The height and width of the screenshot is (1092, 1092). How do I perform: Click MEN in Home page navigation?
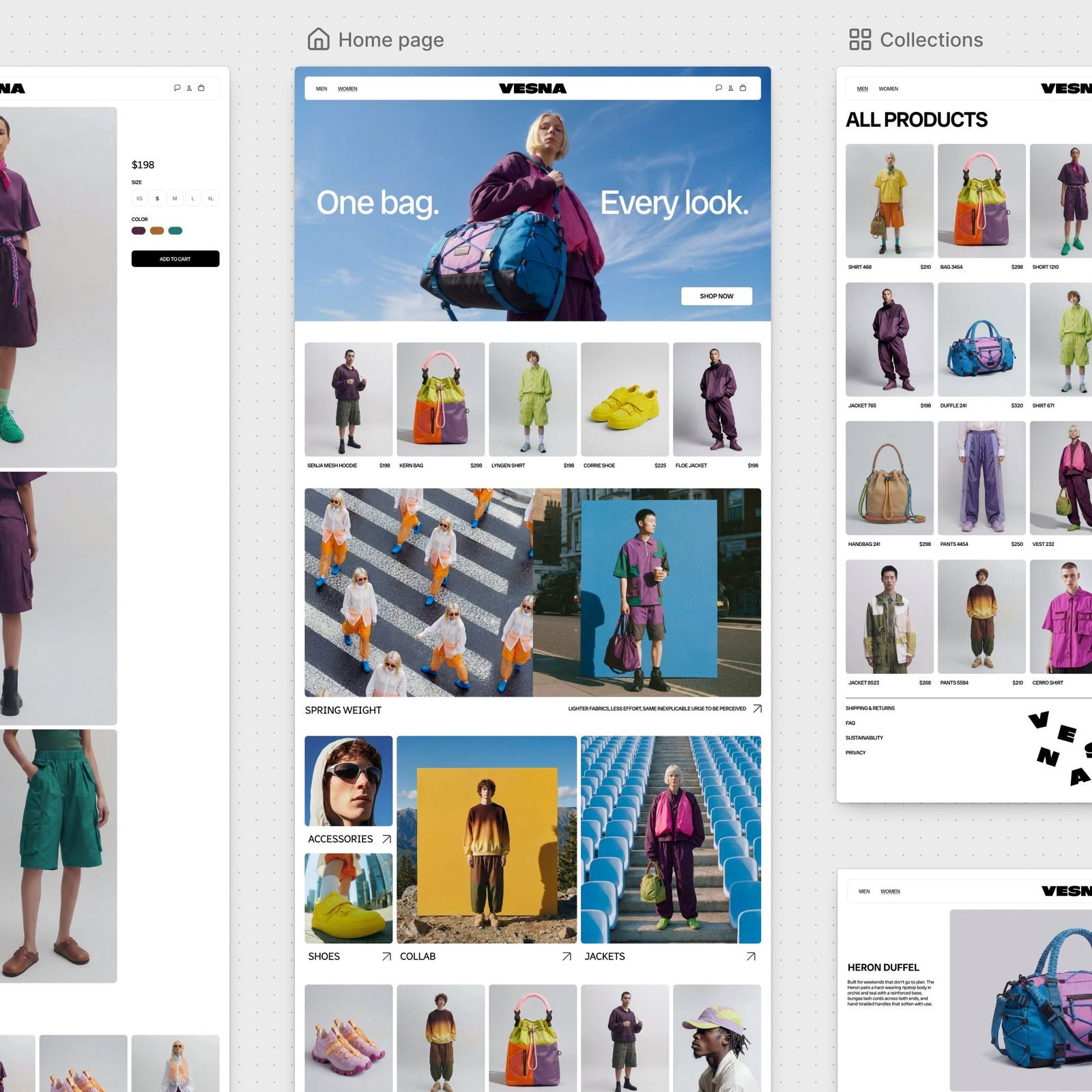(x=321, y=89)
